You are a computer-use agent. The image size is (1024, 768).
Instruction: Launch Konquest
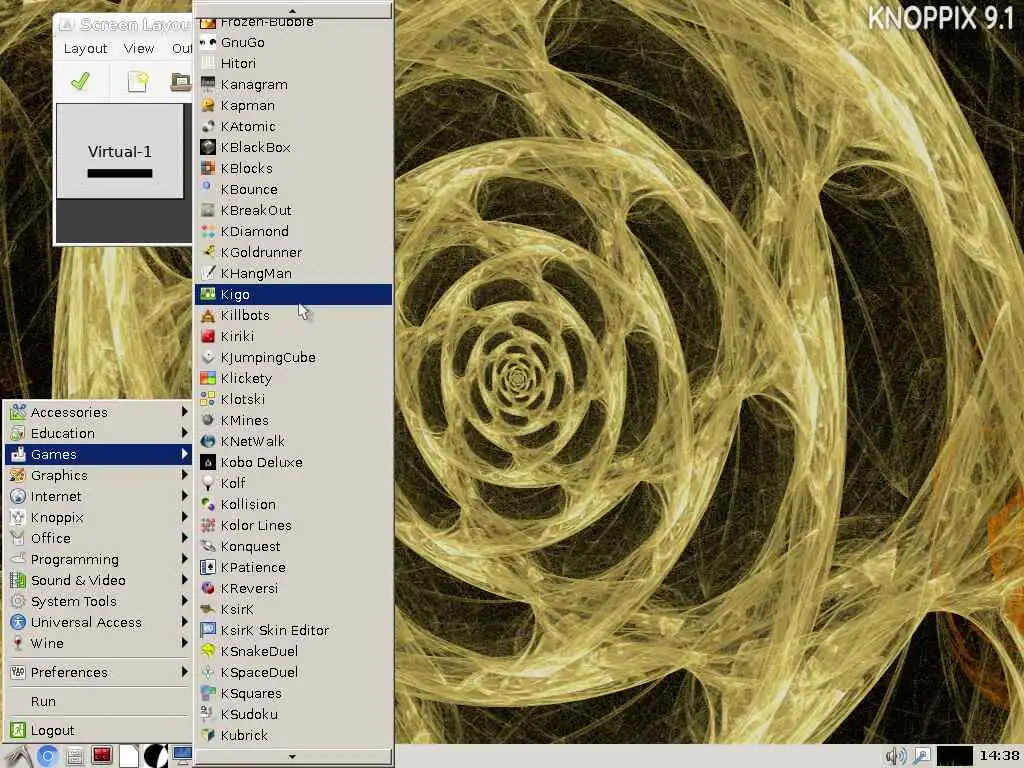[x=293, y=546]
